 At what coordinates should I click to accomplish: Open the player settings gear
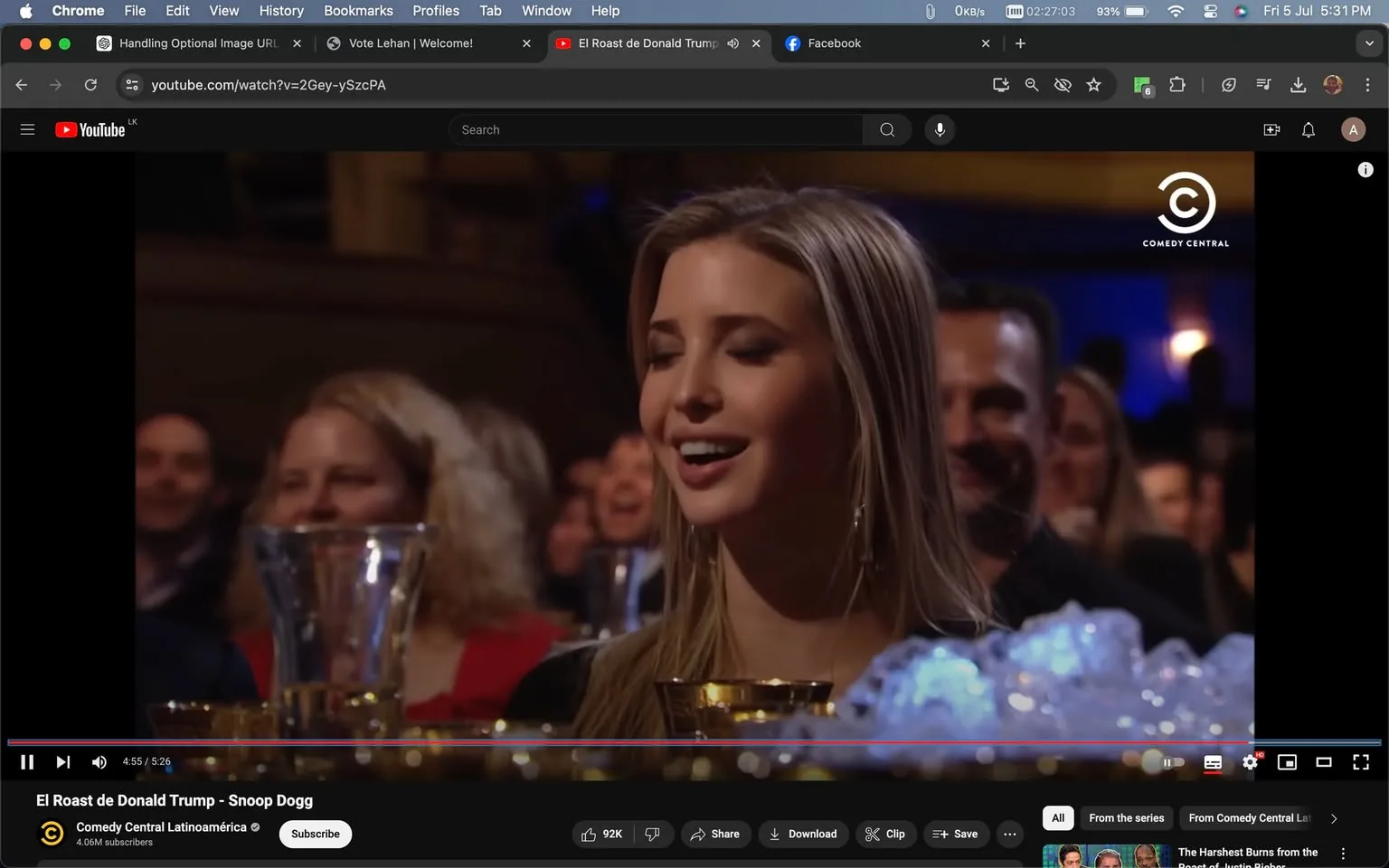click(x=1250, y=762)
